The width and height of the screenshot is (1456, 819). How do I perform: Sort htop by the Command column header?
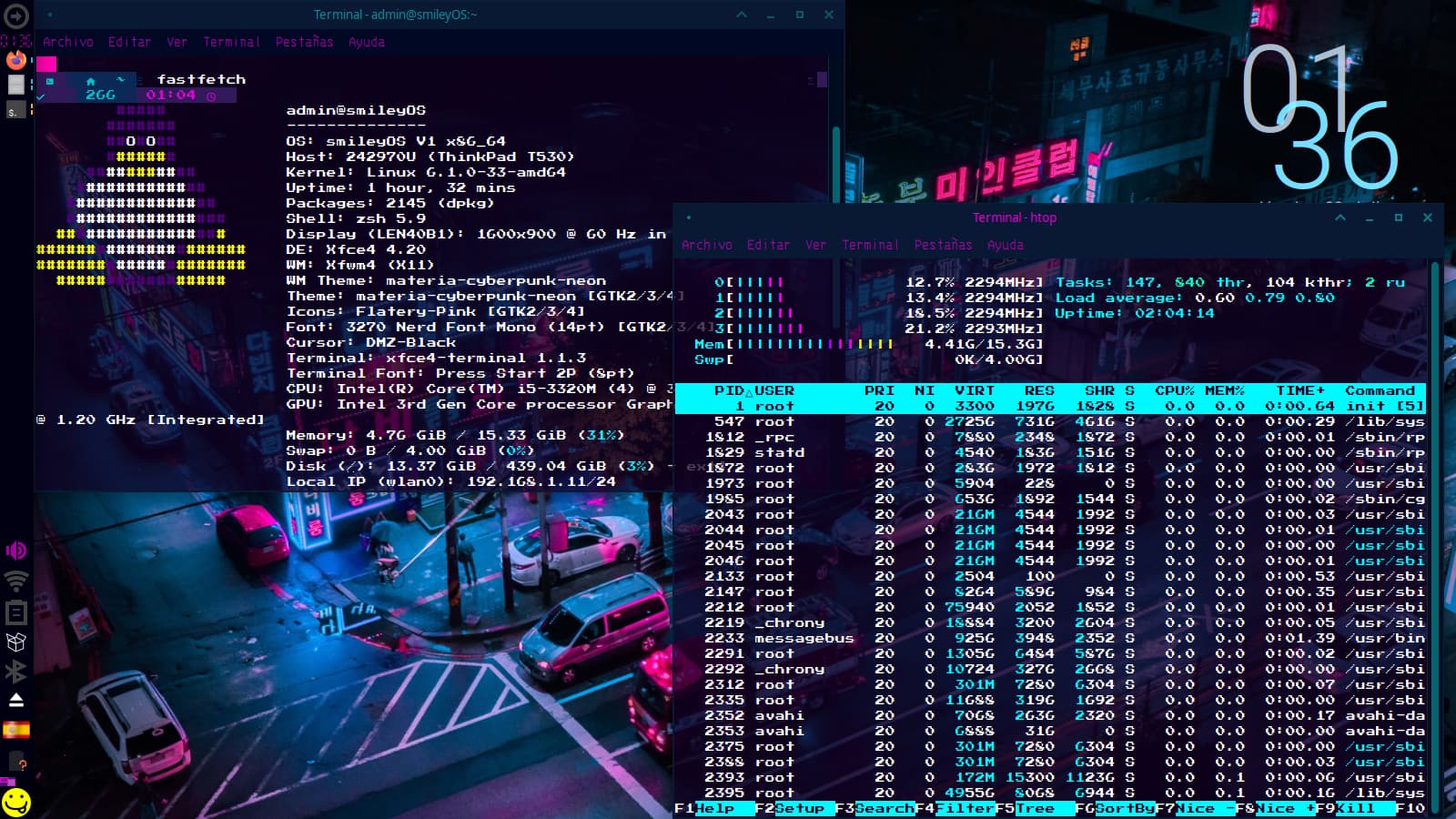[1380, 390]
